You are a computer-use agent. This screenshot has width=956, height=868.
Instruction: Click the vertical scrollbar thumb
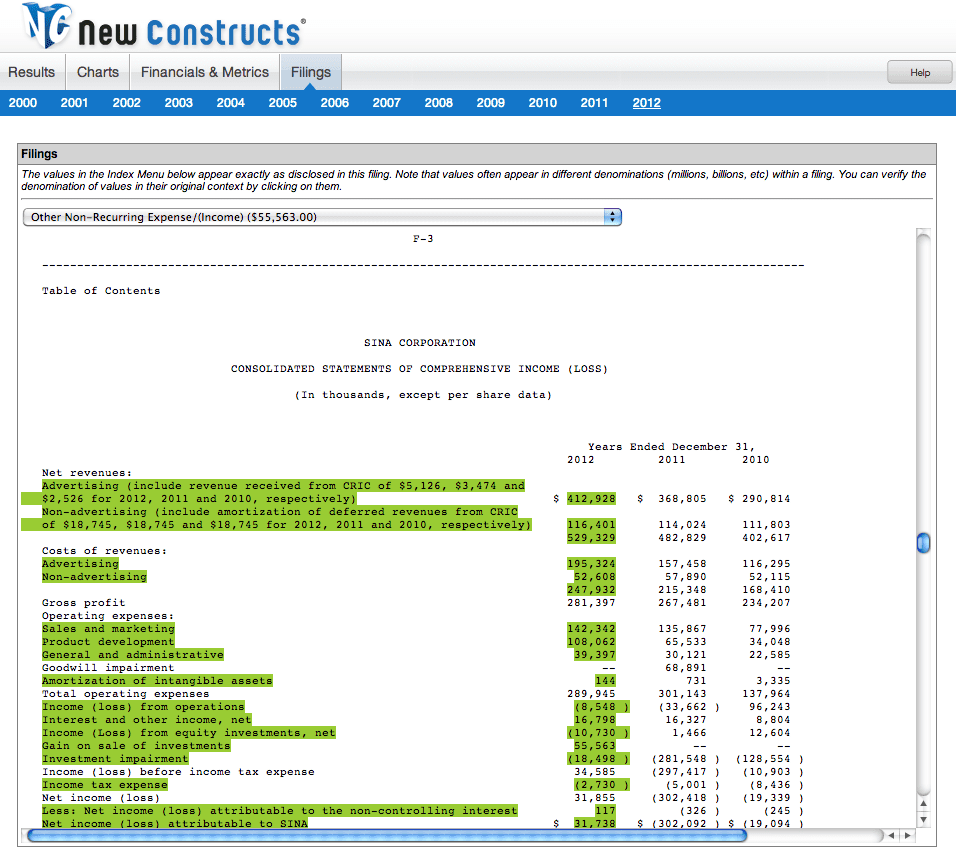pyautogui.click(x=924, y=542)
